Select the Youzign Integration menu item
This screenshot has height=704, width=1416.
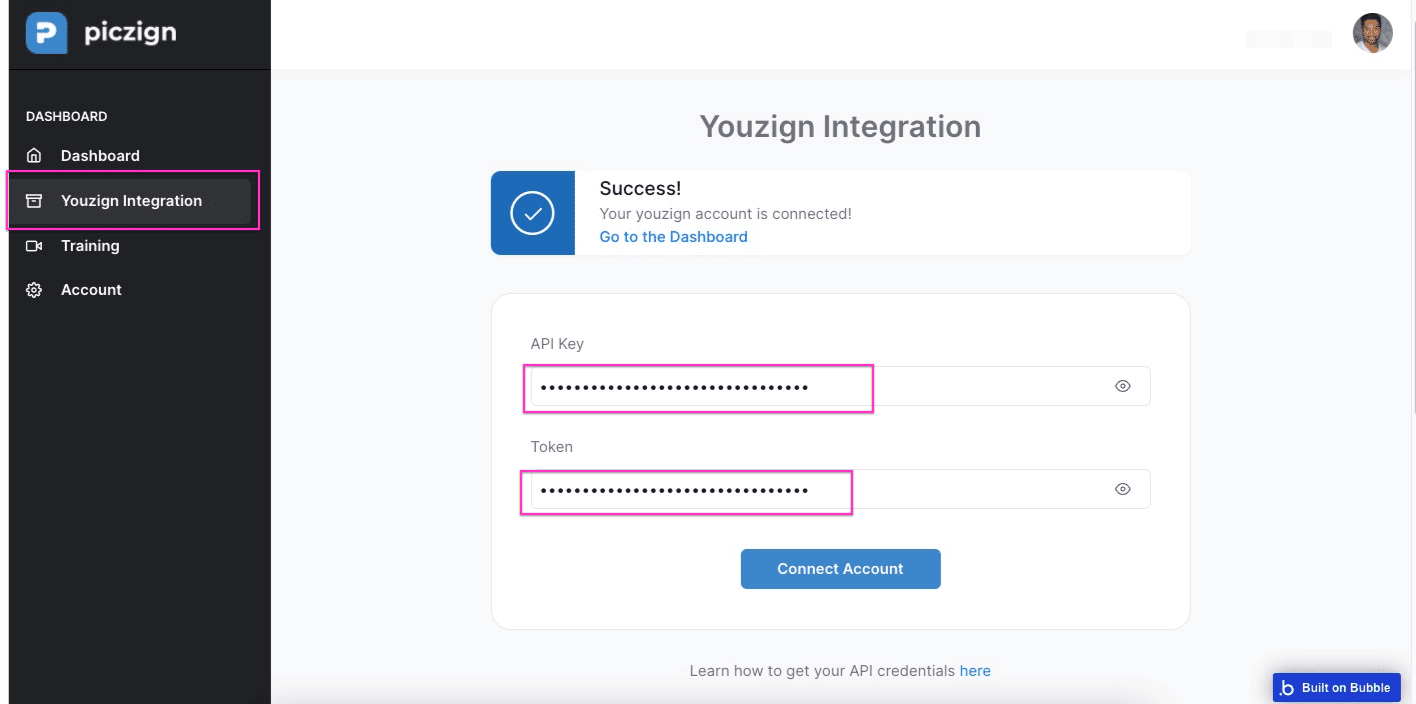(x=131, y=201)
